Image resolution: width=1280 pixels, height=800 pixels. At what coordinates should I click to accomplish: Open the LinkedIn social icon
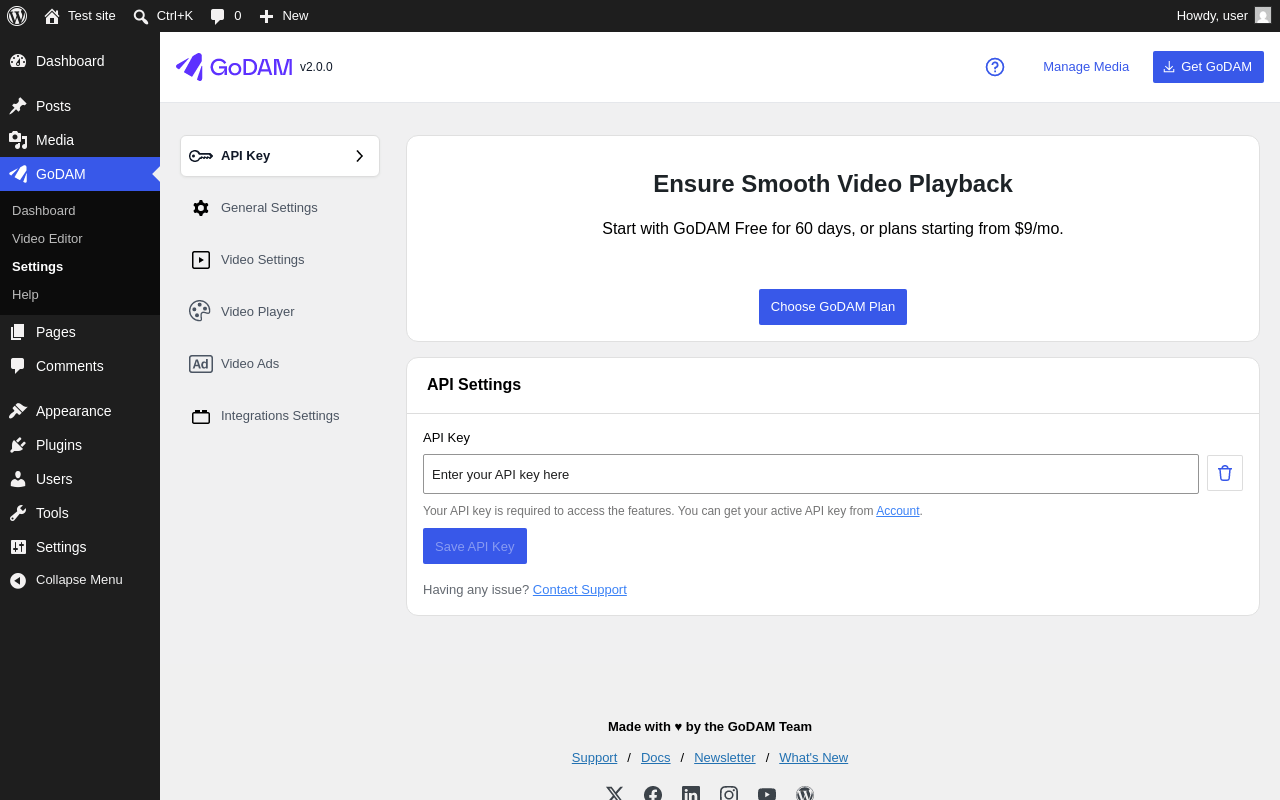(x=691, y=794)
